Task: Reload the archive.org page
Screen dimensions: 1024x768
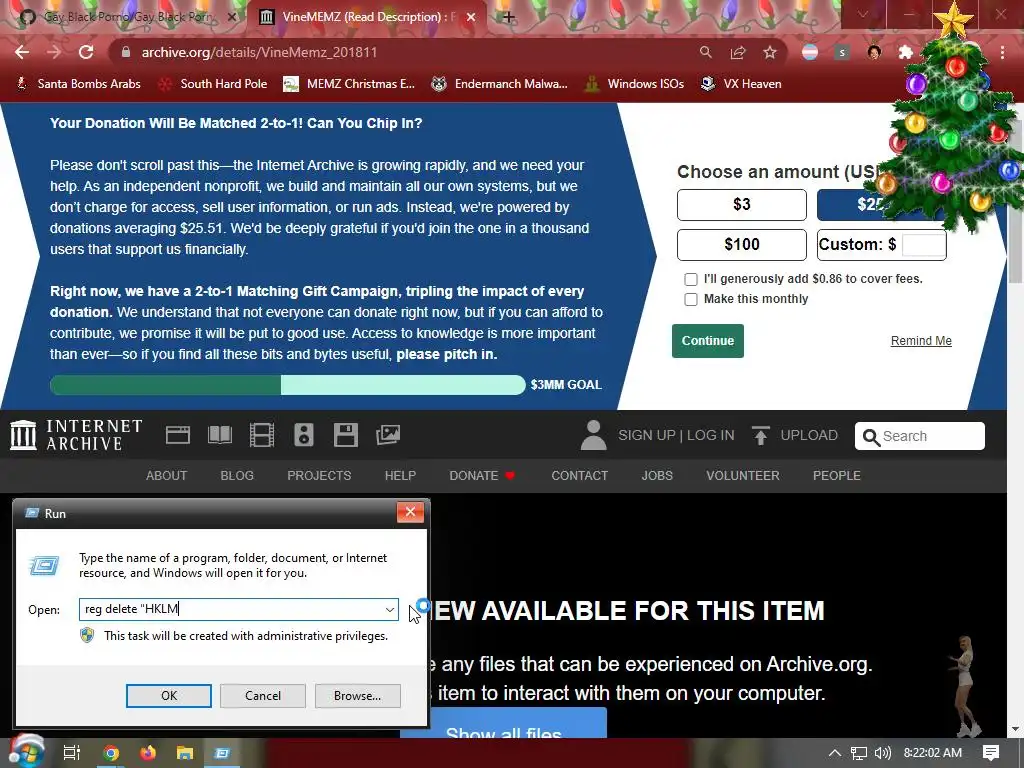Action: (86, 52)
